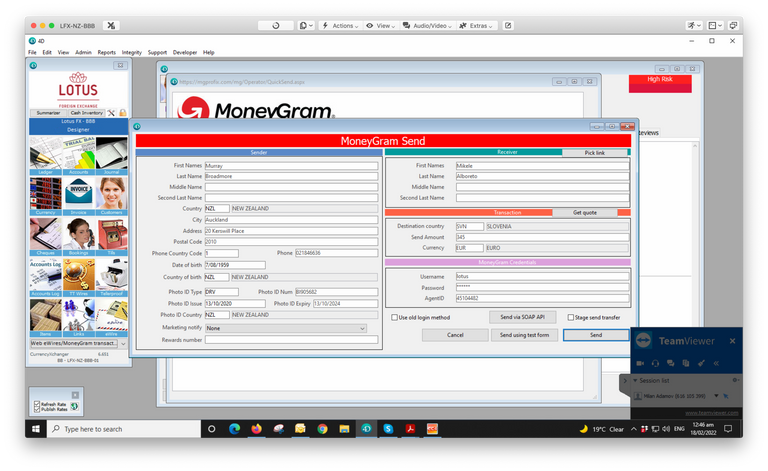Open the Extras dropdown
Viewport: 768px width, 471px height.
point(476,25)
